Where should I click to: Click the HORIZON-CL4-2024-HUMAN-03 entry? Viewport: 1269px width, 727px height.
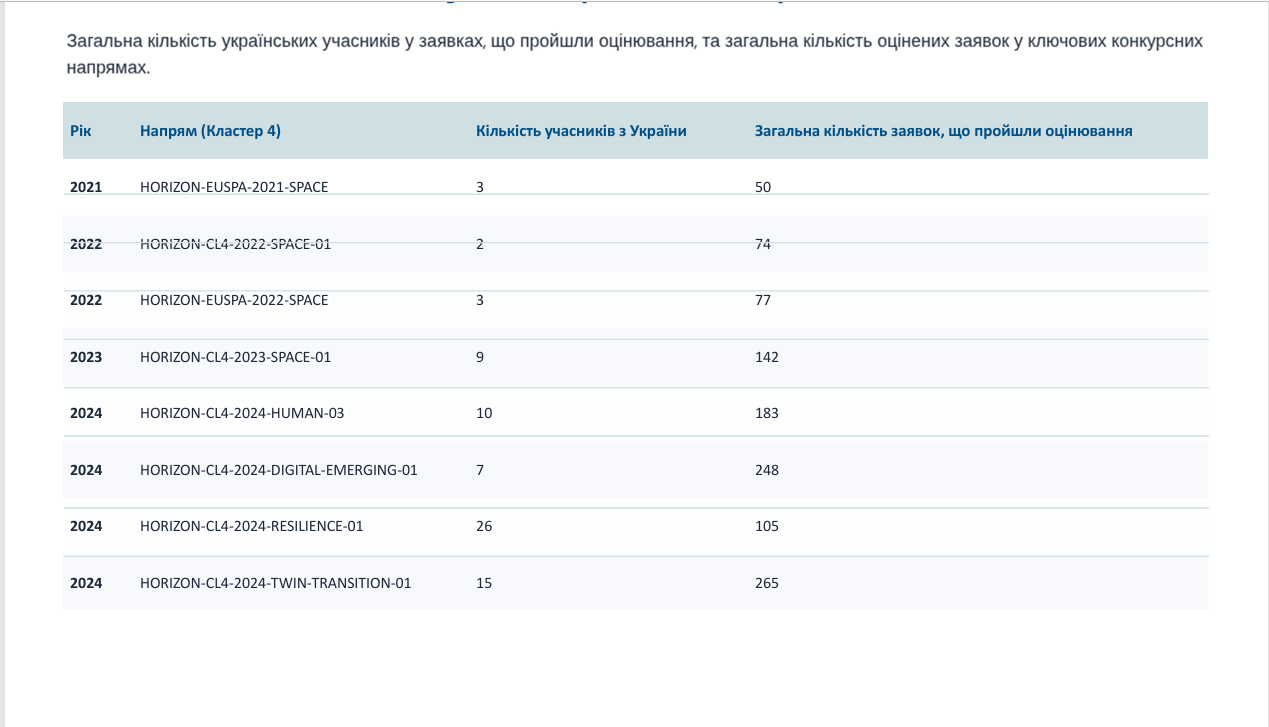(242, 413)
